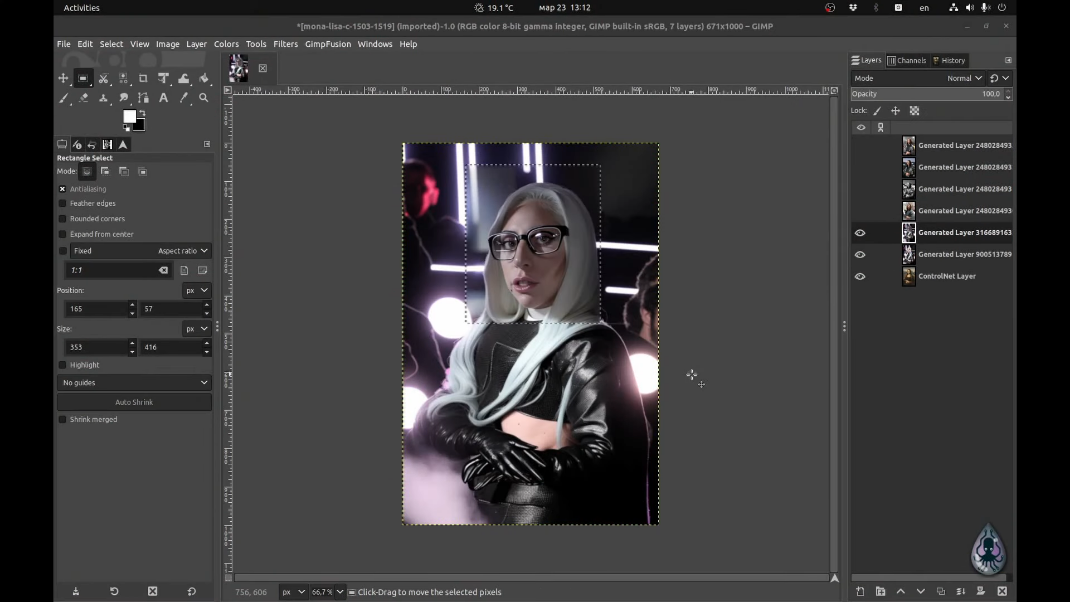Click the Auto Shrink button

[134, 402]
